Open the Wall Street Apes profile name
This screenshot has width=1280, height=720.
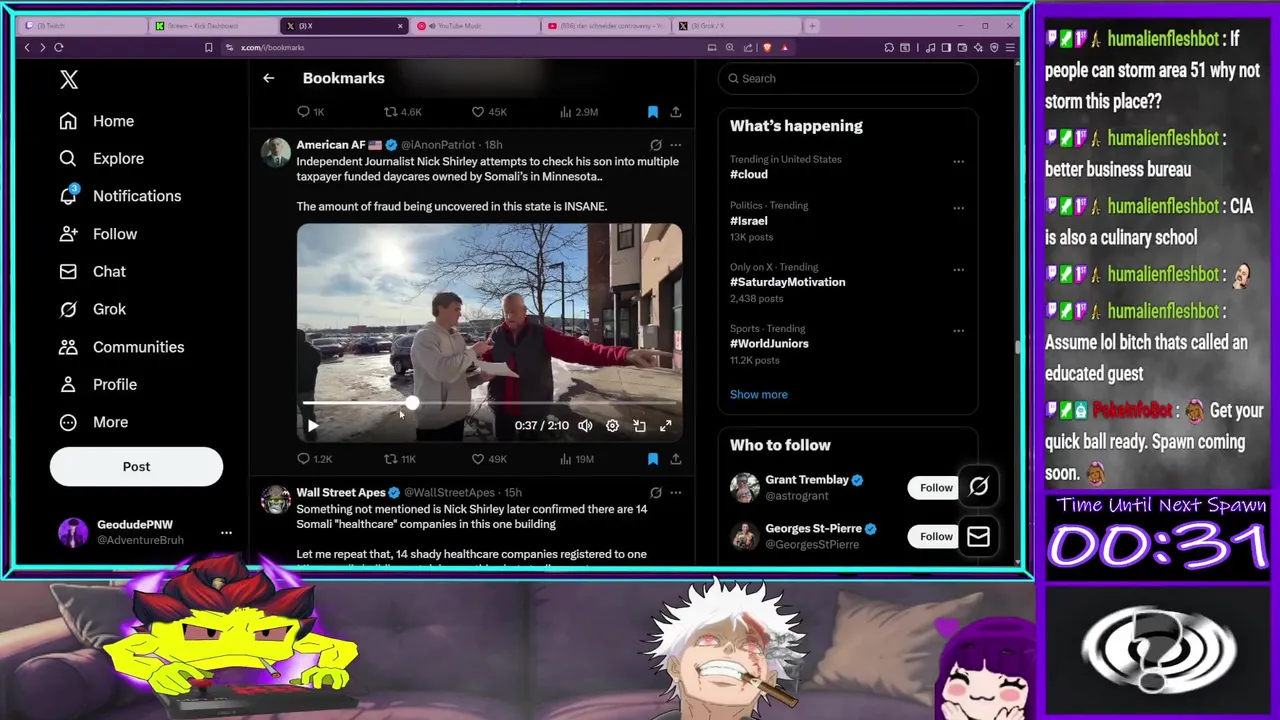(341, 493)
